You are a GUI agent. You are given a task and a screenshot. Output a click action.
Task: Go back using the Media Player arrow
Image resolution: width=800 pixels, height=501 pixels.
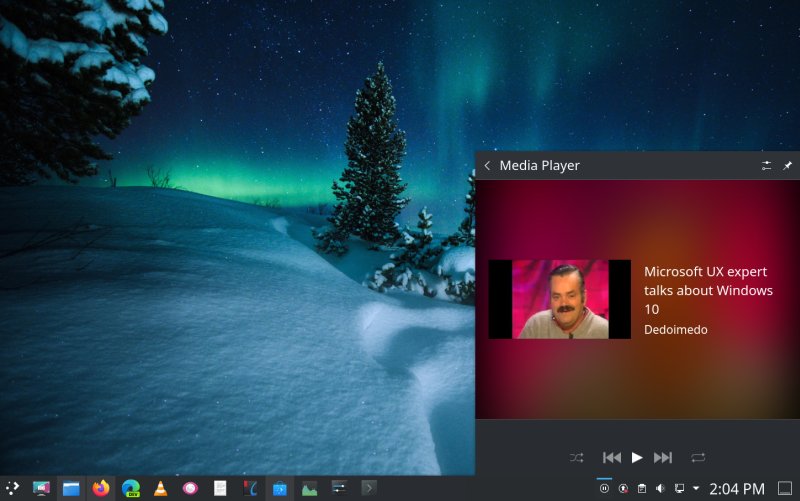tap(487, 166)
